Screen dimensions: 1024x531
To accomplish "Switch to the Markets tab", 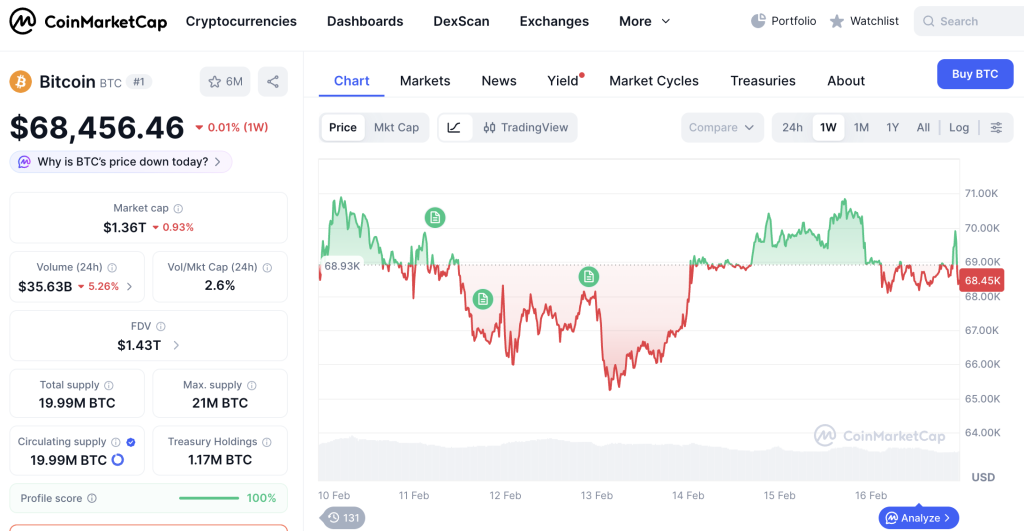I will [x=425, y=81].
